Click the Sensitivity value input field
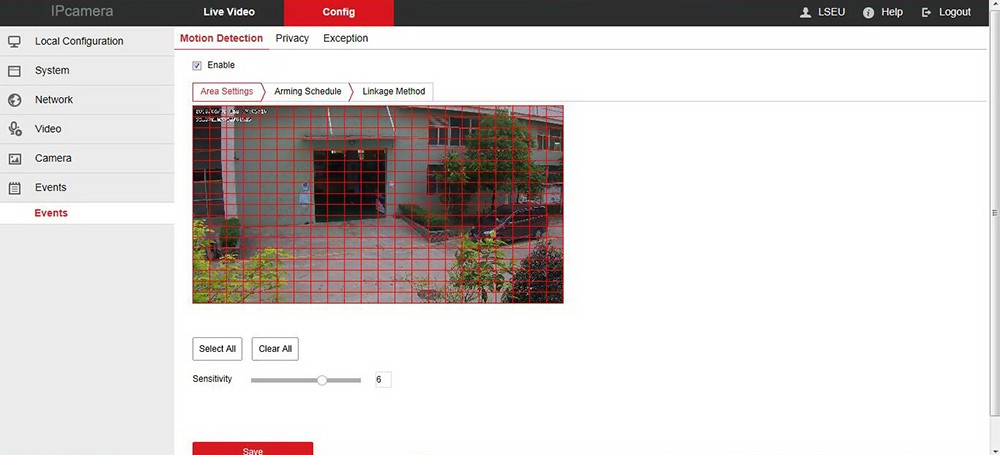The height and width of the screenshot is (455, 1000). pyautogui.click(x=383, y=380)
